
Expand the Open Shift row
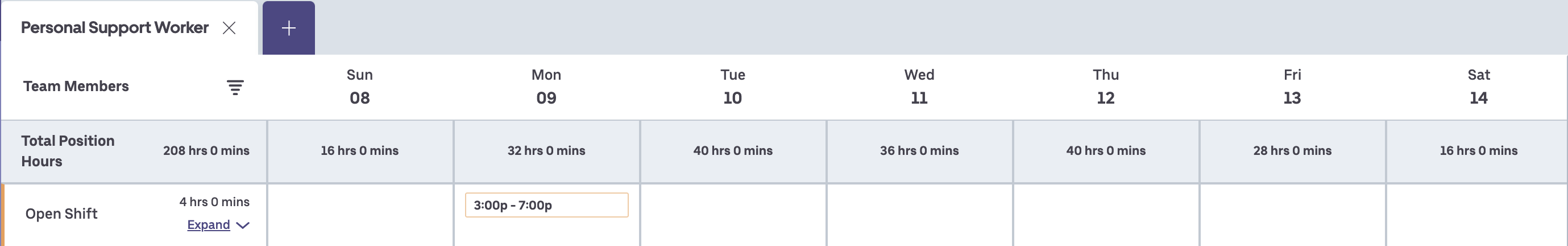(x=208, y=225)
